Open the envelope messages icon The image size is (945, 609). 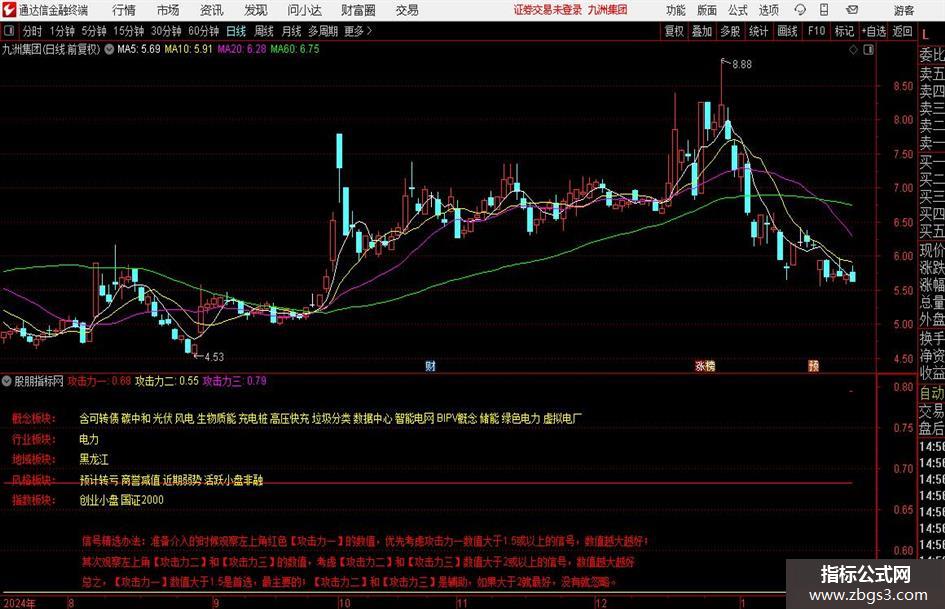click(852, 10)
